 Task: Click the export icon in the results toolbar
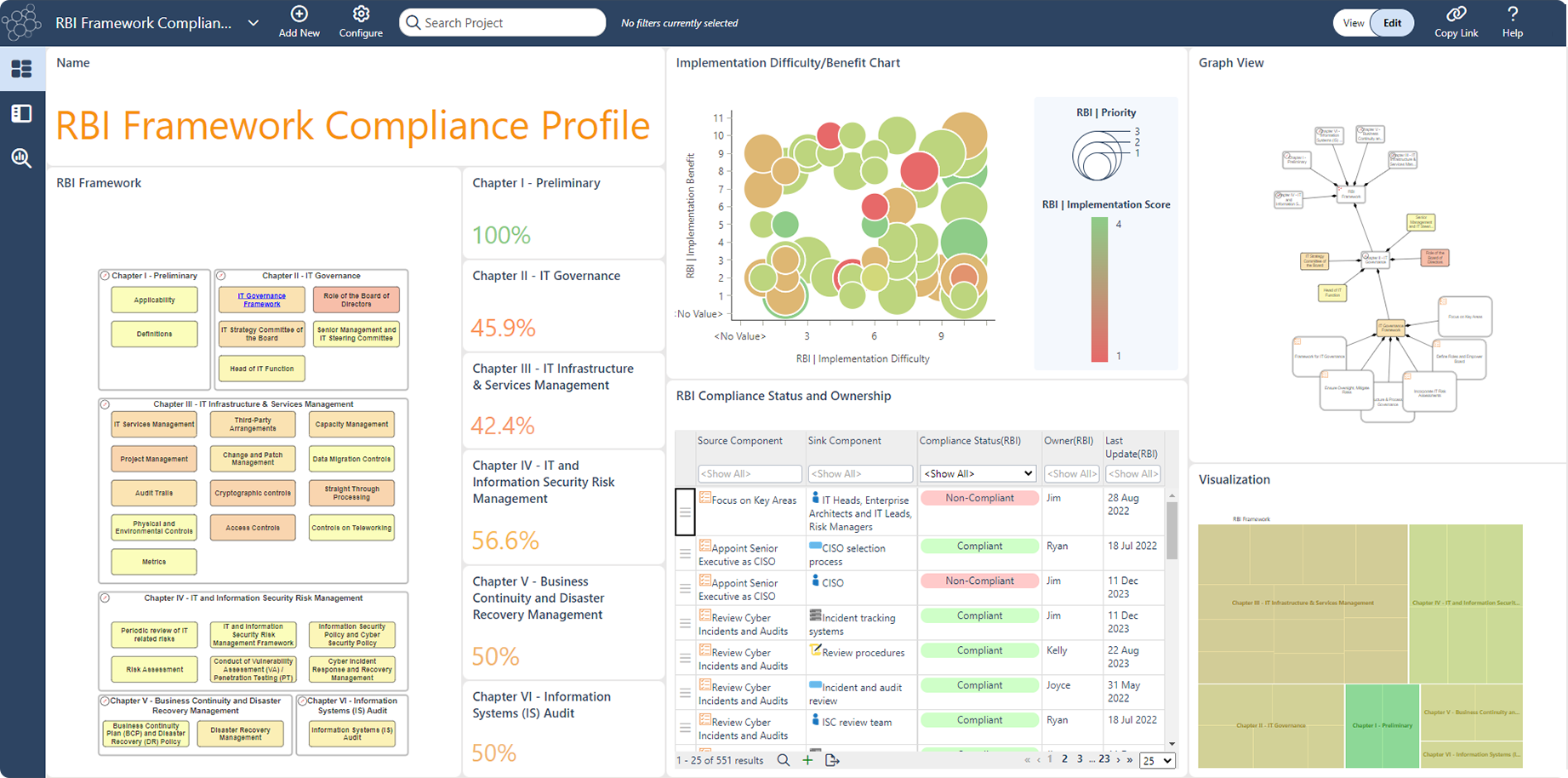tap(832, 760)
